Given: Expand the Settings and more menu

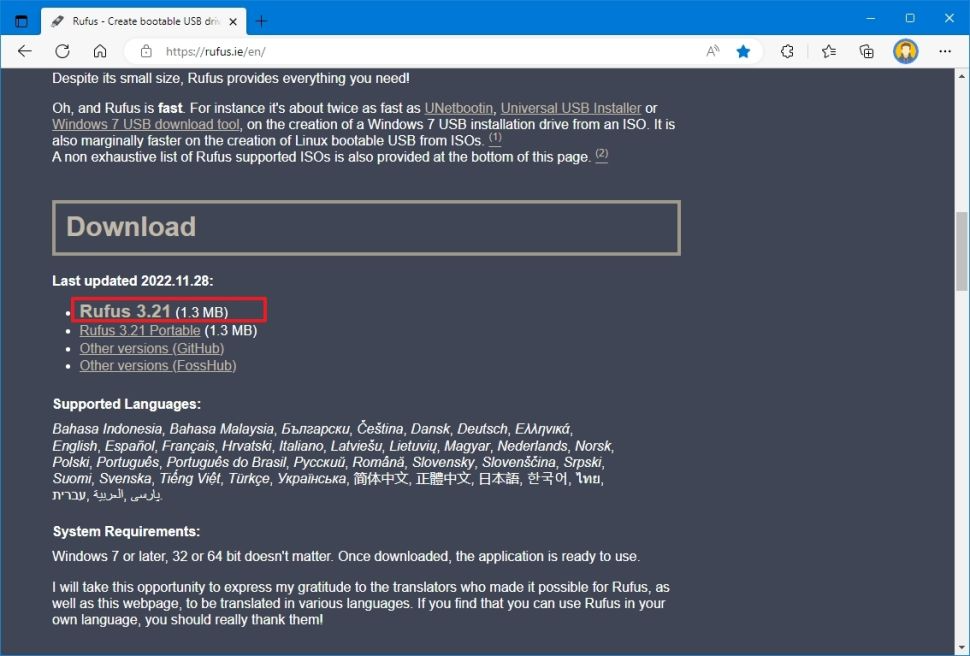Looking at the screenshot, I should point(945,51).
